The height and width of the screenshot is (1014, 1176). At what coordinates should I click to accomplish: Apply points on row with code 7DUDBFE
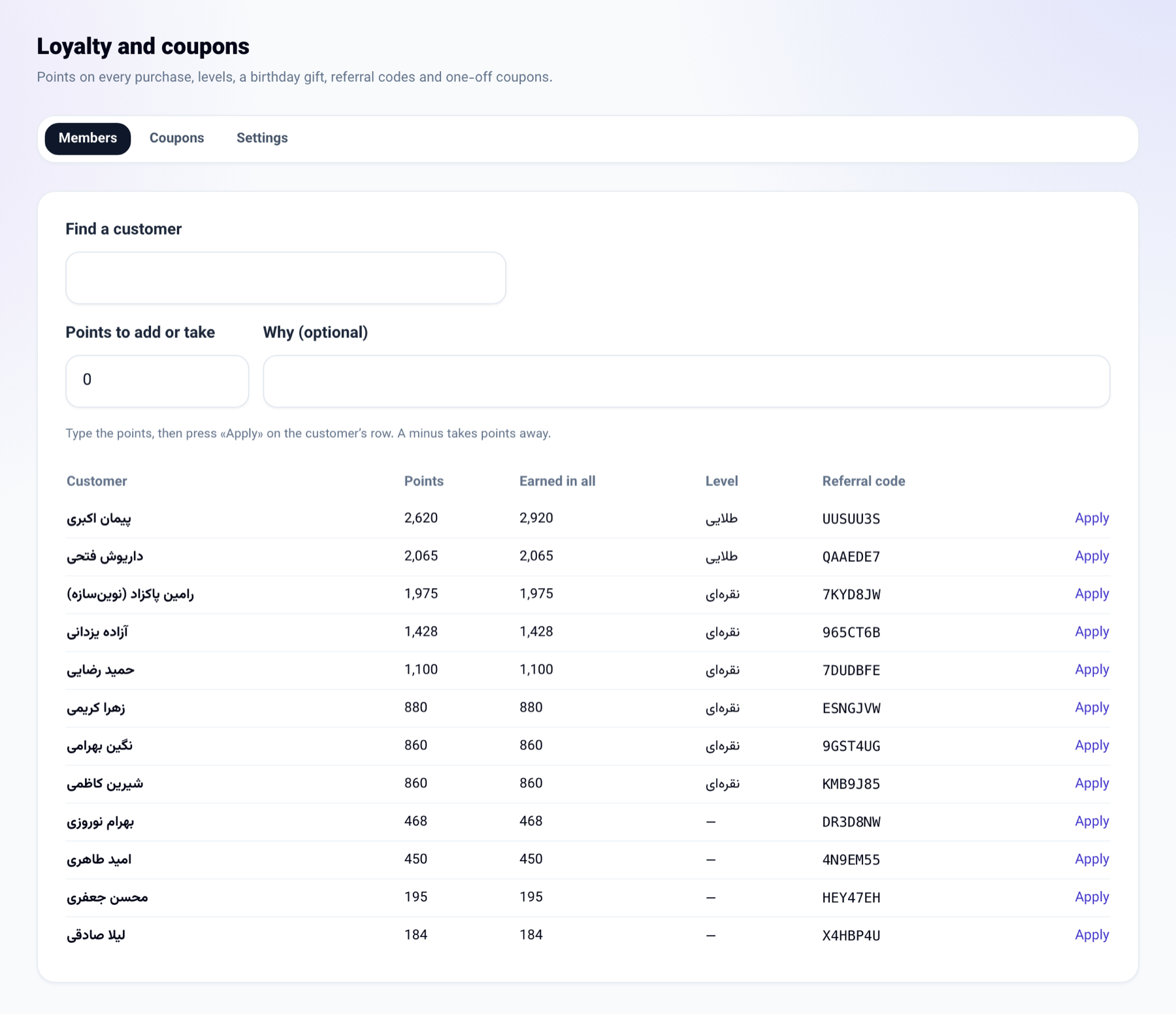[1092, 670]
